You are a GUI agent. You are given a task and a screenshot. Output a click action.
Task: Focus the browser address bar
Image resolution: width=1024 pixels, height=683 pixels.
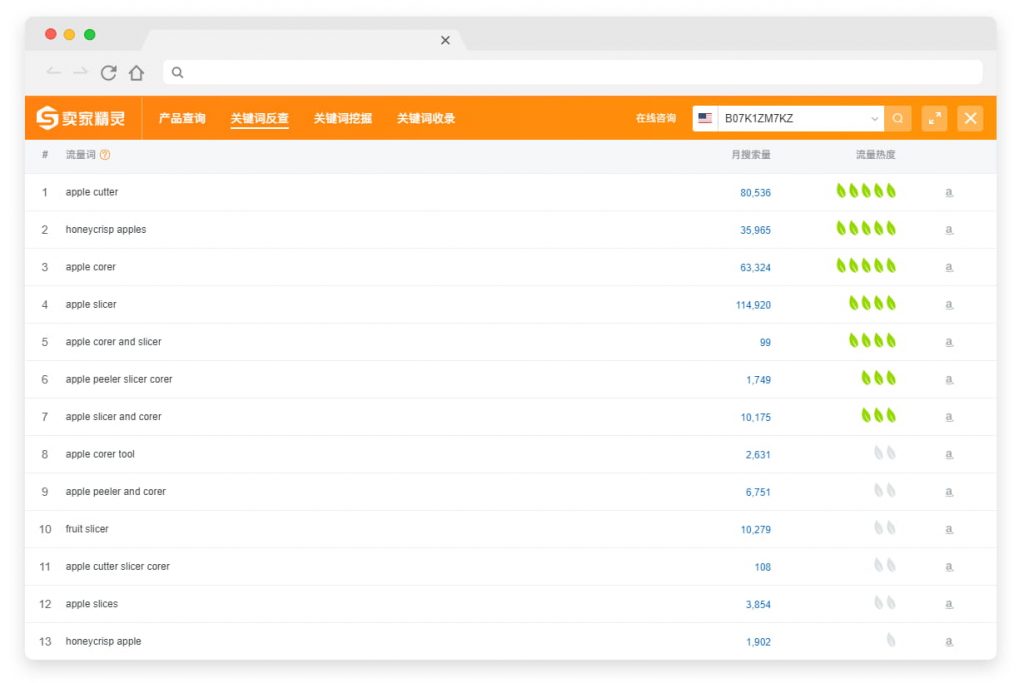(x=570, y=72)
